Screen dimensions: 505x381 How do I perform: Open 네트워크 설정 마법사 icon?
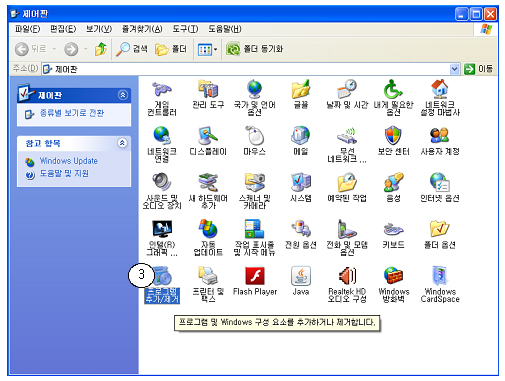[x=440, y=89]
